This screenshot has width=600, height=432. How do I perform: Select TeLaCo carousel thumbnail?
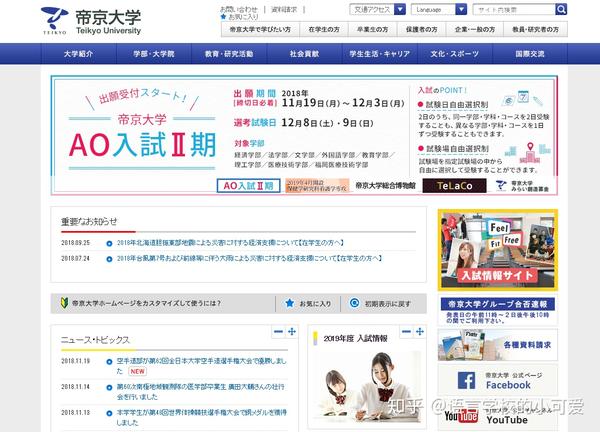(x=454, y=186)
